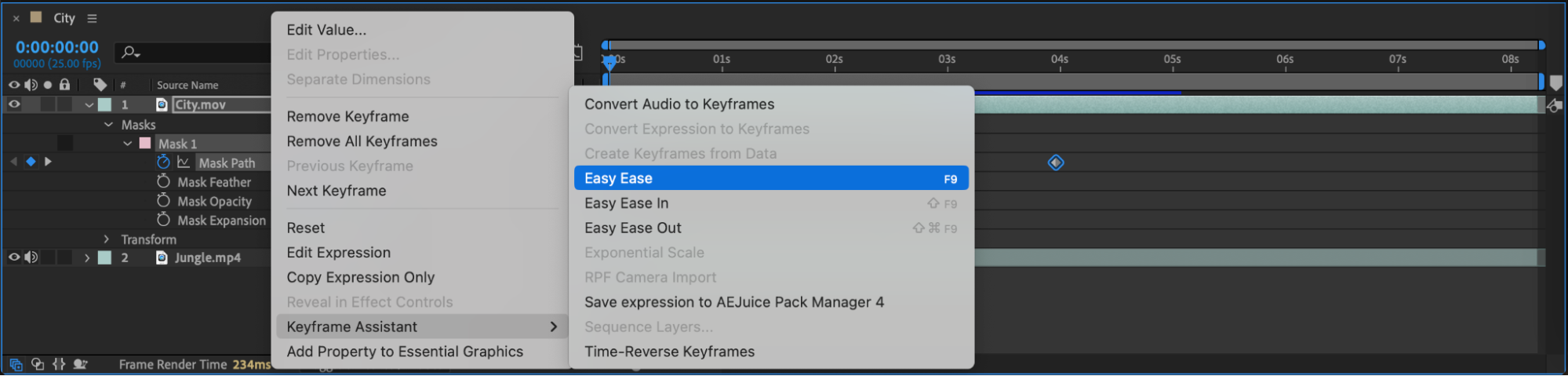Click the pink Mask 1 color swatch

(x=145, y=144)
